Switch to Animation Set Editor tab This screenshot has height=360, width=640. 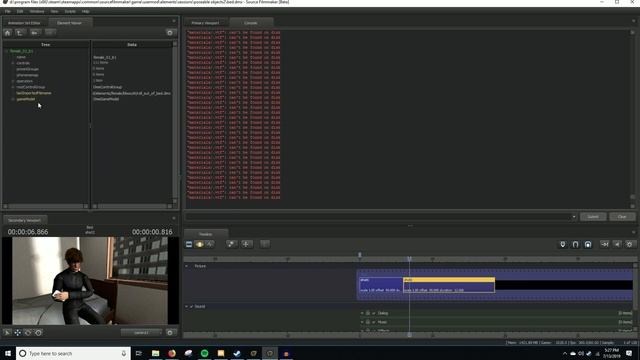pyautogui.click(x=24, y=23)
